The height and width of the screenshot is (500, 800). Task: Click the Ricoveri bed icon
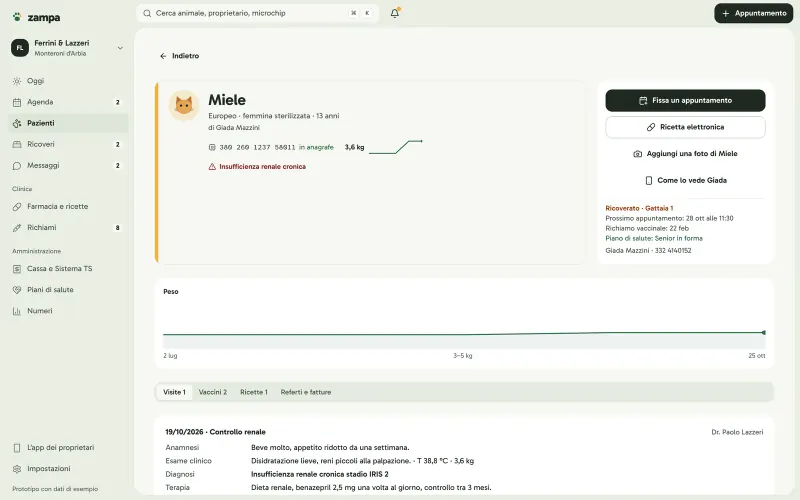pos(17,144)
